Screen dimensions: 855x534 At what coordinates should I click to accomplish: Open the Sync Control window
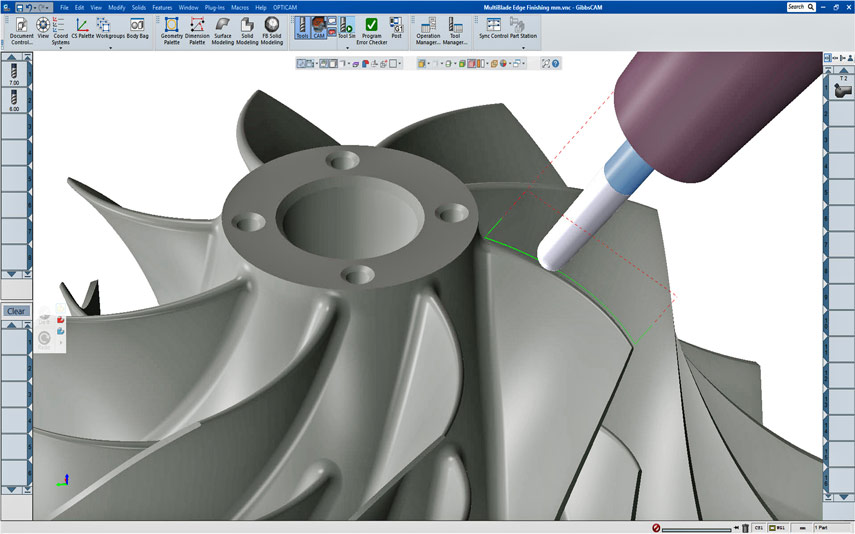(493, 28)
